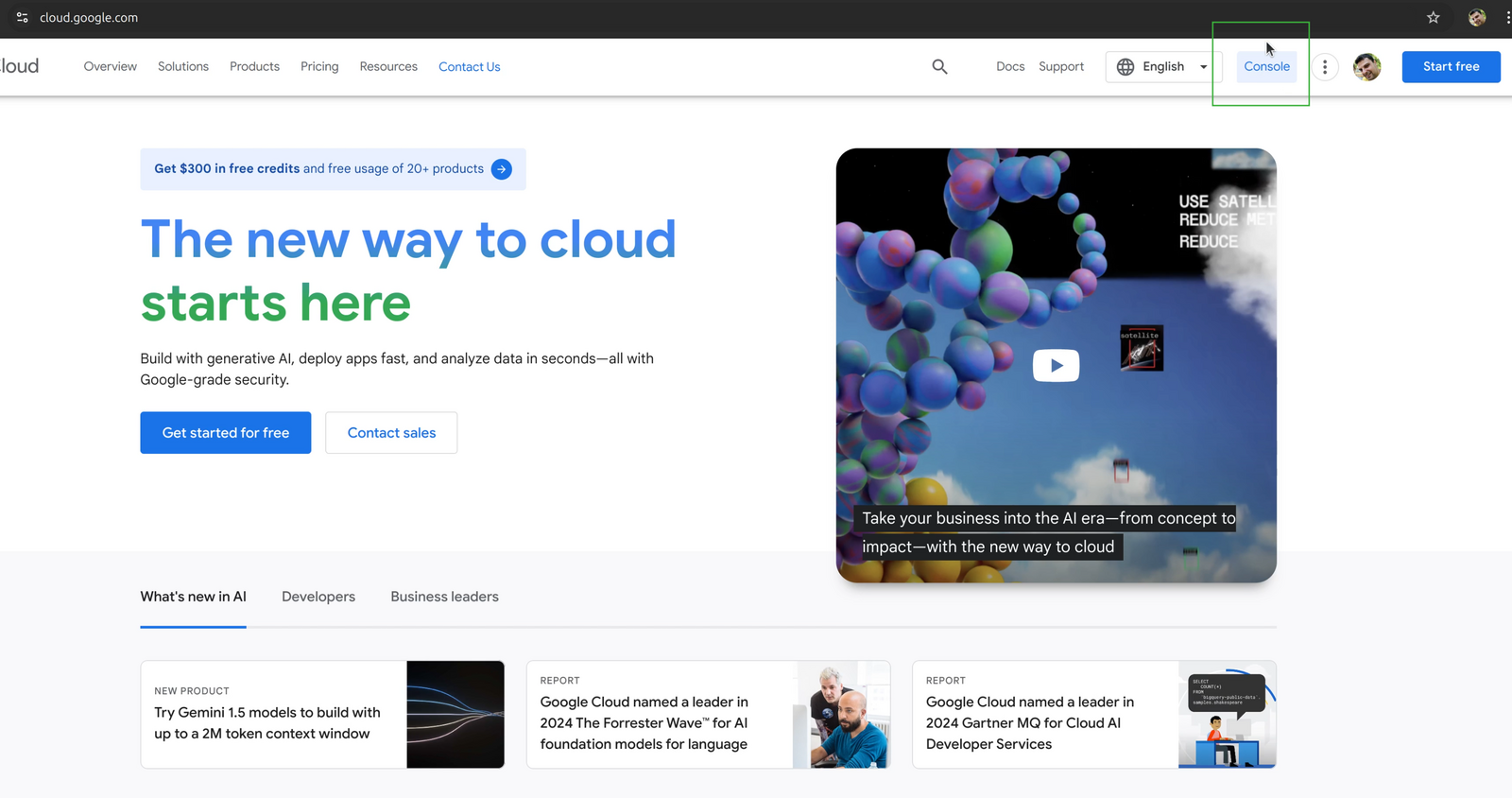Viewport: 1512px width, 798px height.
Task: Bookmark page with star icon
Action: pyautogui.click(x=1433, y=18)
